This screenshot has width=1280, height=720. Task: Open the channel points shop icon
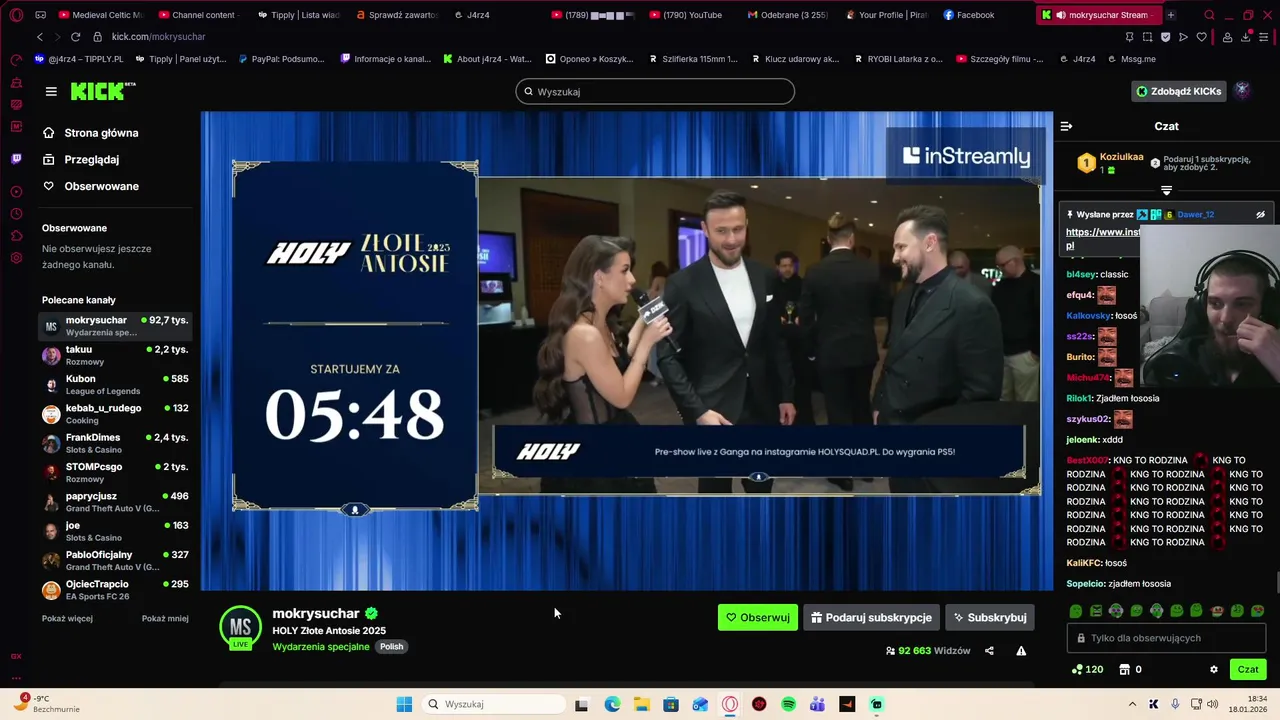pos(1124,669)
